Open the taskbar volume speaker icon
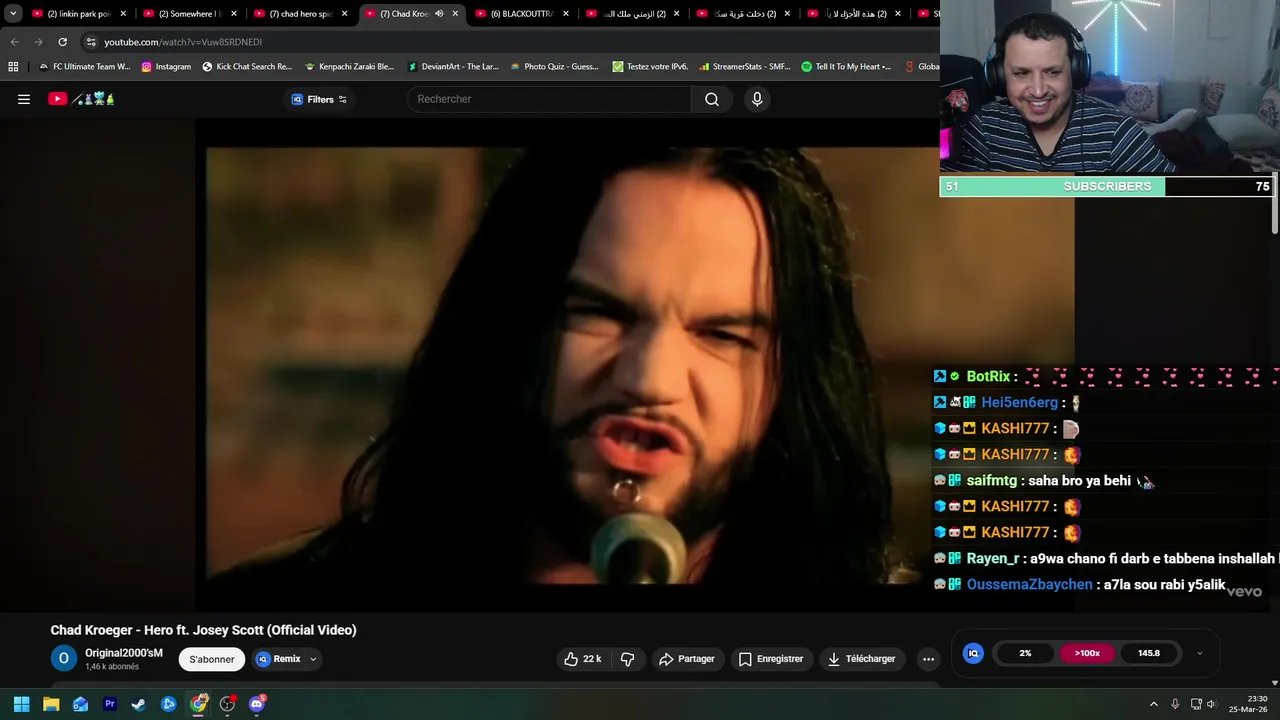 pos(1211,704)
